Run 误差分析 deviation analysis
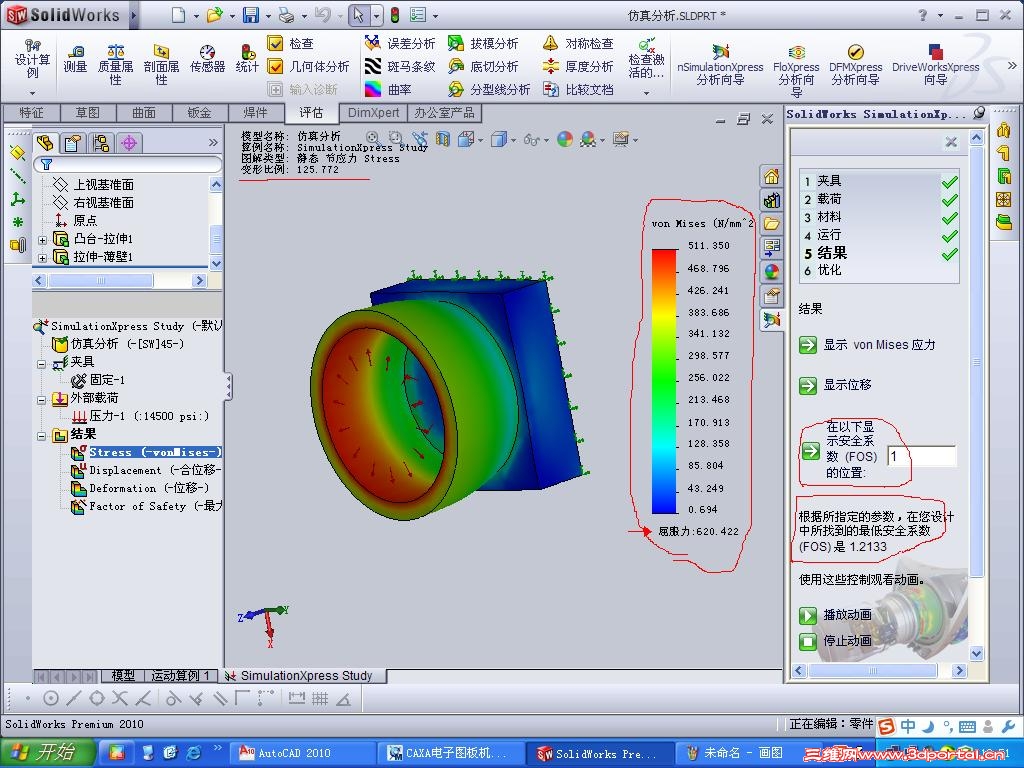The image size is (1024, 768). [400, 43]
